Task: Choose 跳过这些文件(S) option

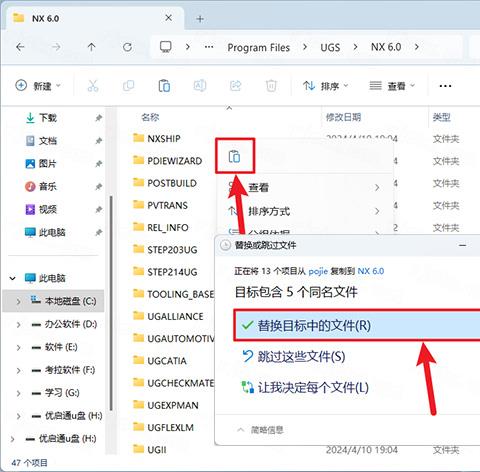Action: click(293, 356)
